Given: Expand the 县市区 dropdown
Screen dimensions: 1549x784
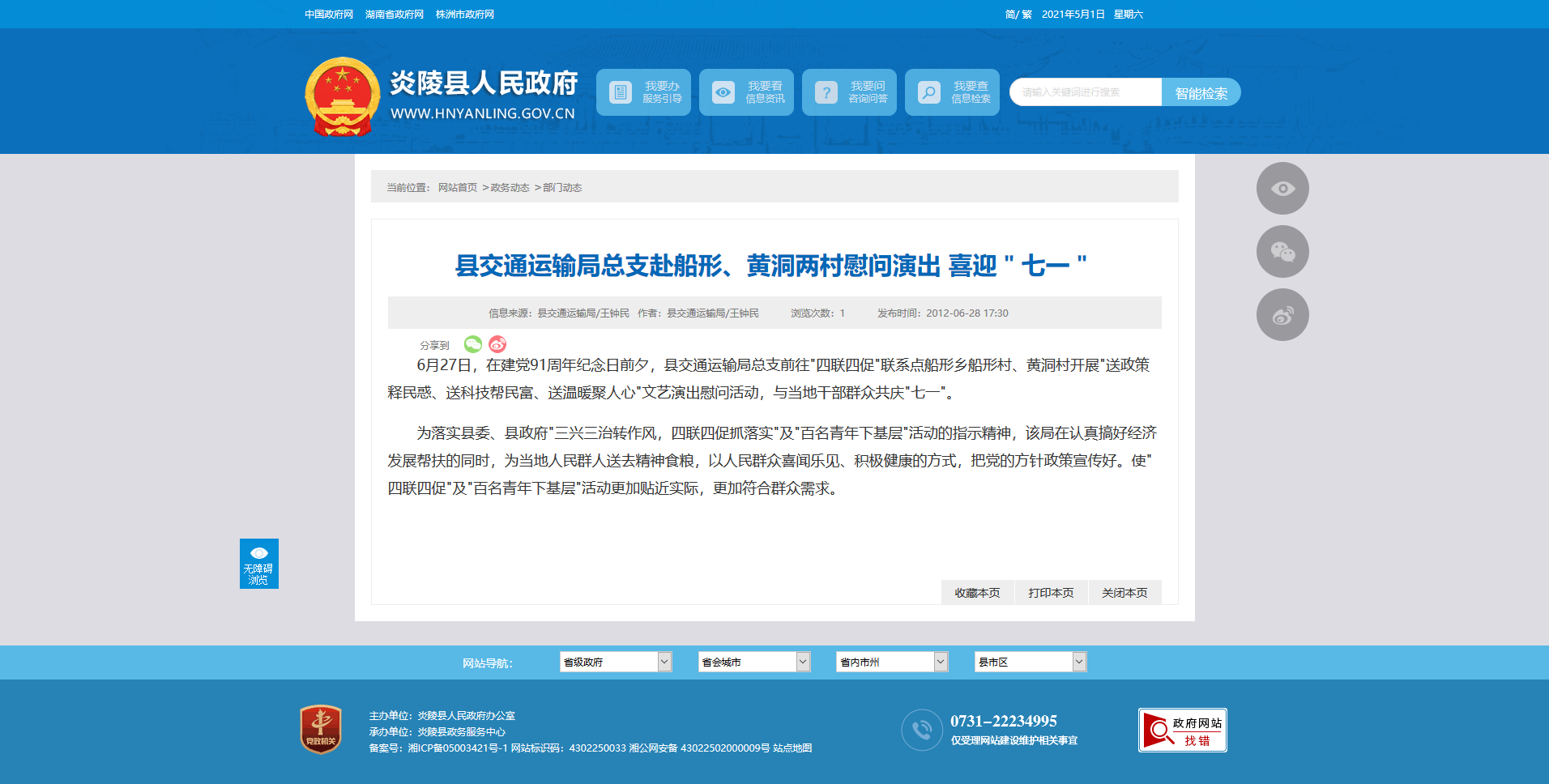Looking at the screenshot, I should click(x=1031, y=662).
